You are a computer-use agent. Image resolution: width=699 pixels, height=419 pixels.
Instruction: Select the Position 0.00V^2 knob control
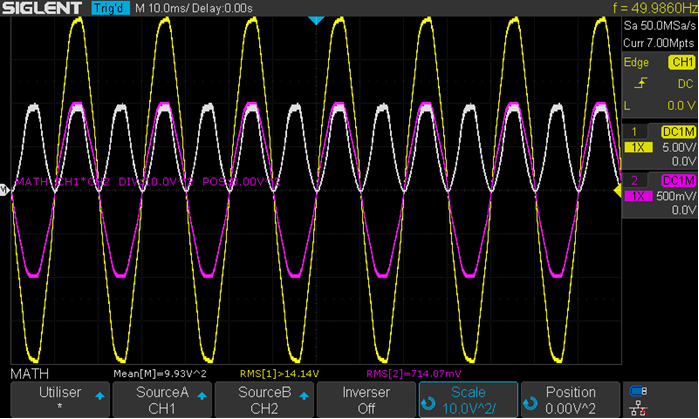570,399
